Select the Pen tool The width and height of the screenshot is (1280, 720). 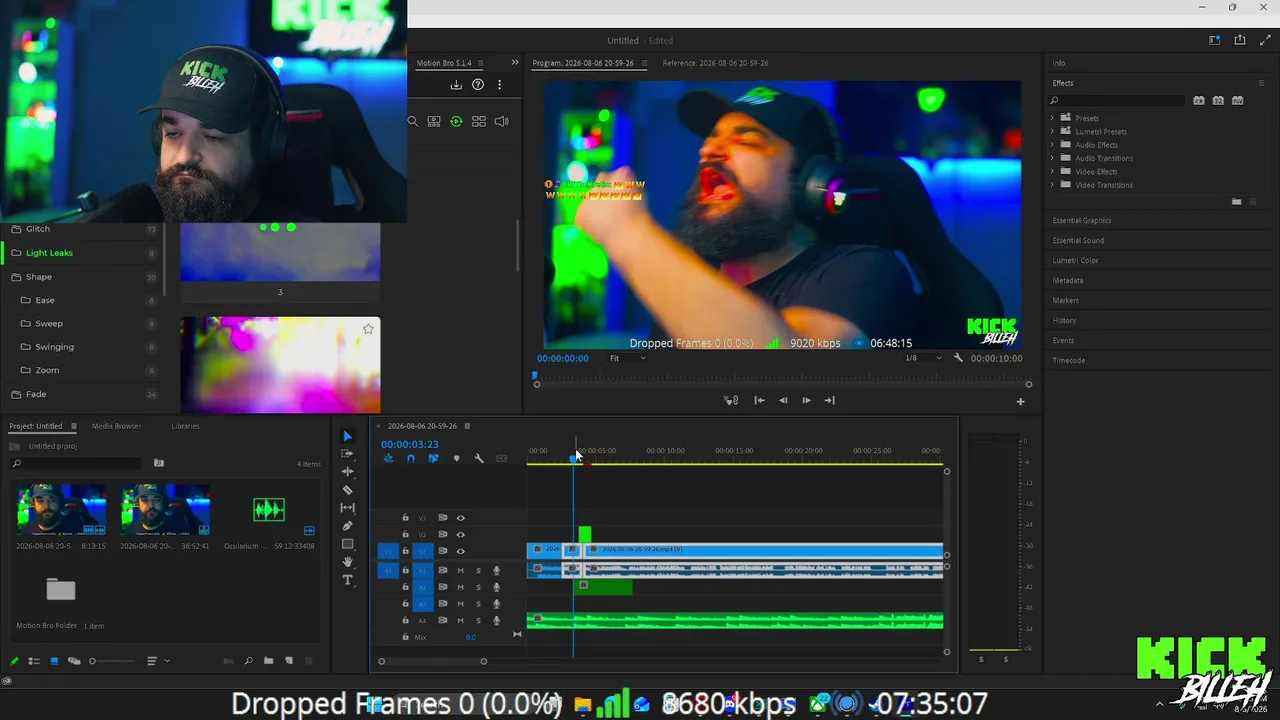tap(348, 526)
